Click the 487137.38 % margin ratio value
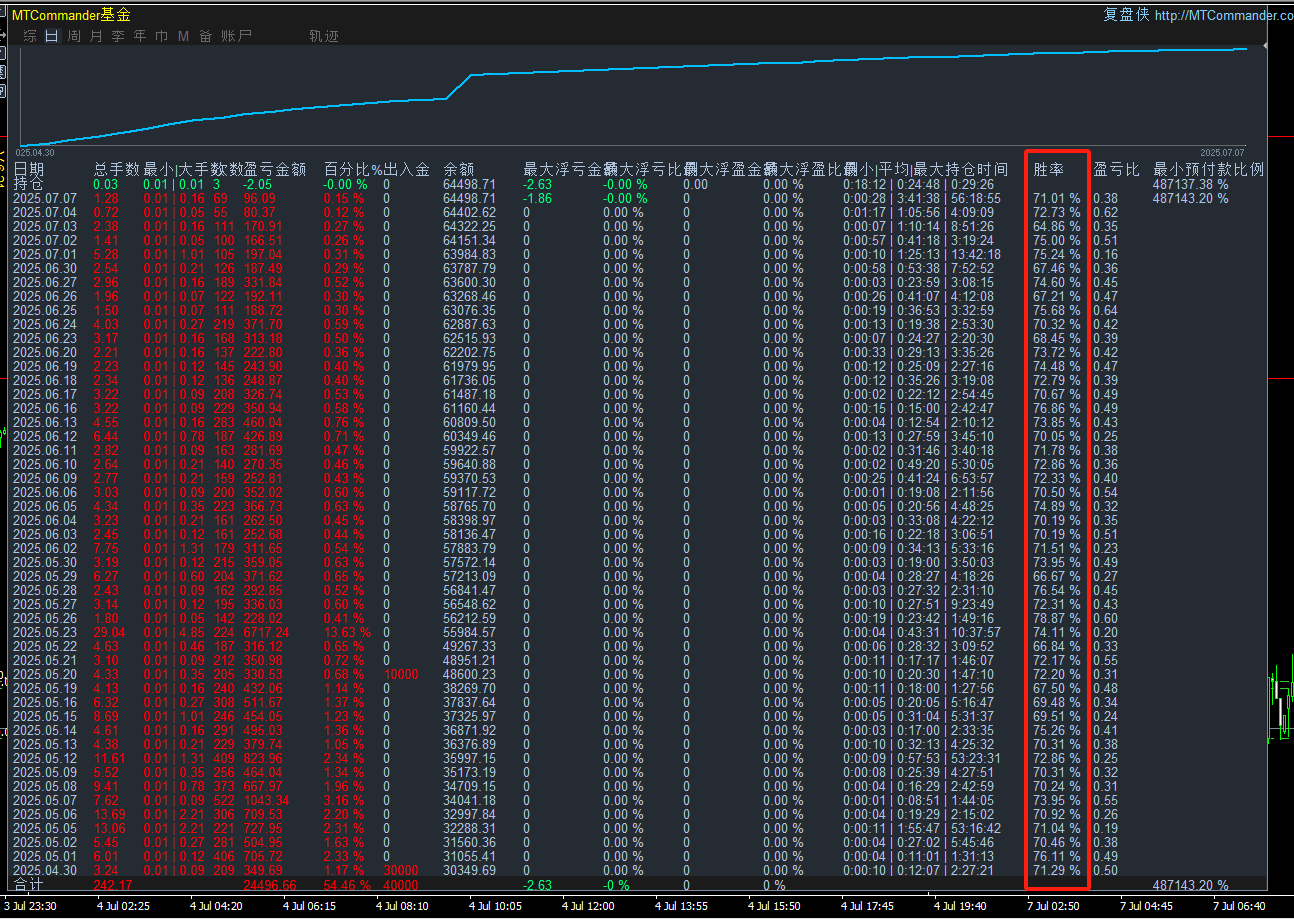The width and height of the screenshot is (1294, 920). tap(1190, 184)
